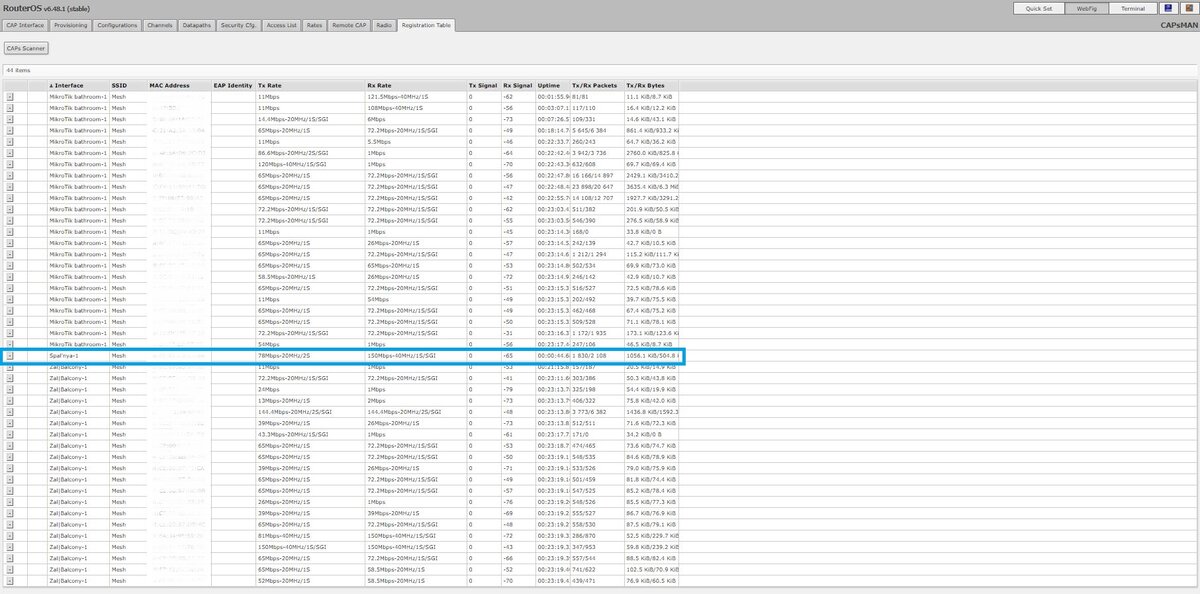Viewport: 1200px width, 594px height.
Task: Click the 741/622 packets cell
Action: tap(596, 570)
